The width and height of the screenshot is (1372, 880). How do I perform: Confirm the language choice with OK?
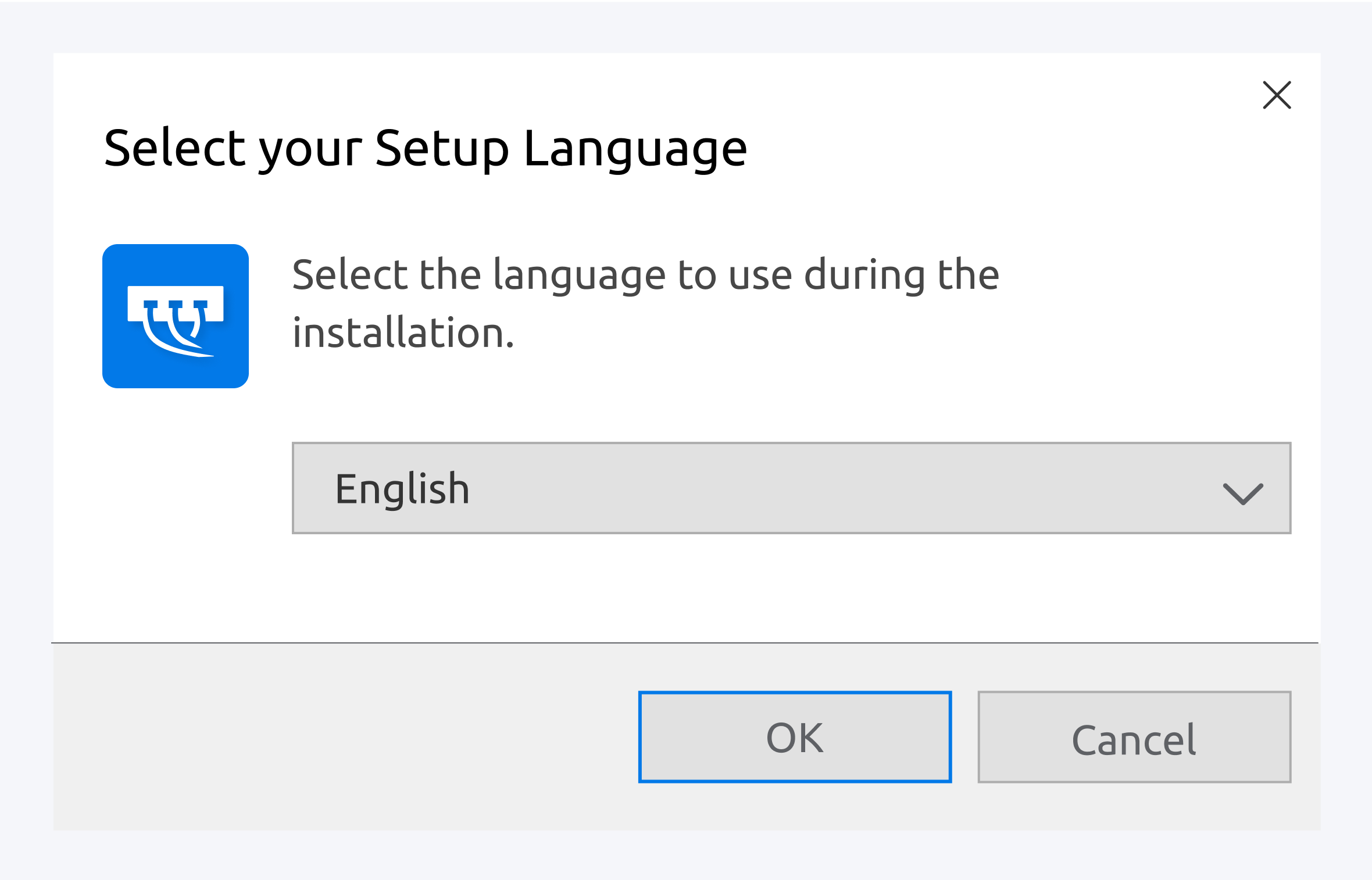(x=795, y=736)
